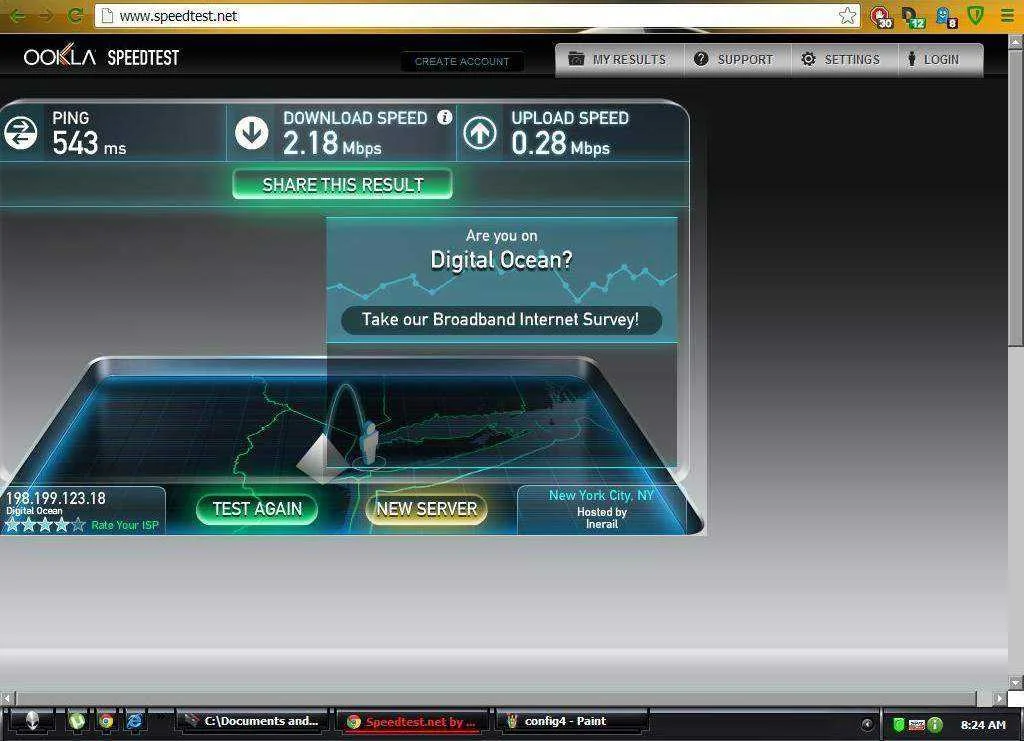The image size is (1024, 741).
Task: Launch Chrome from the quick launch bar
Action: coord(105,721)
